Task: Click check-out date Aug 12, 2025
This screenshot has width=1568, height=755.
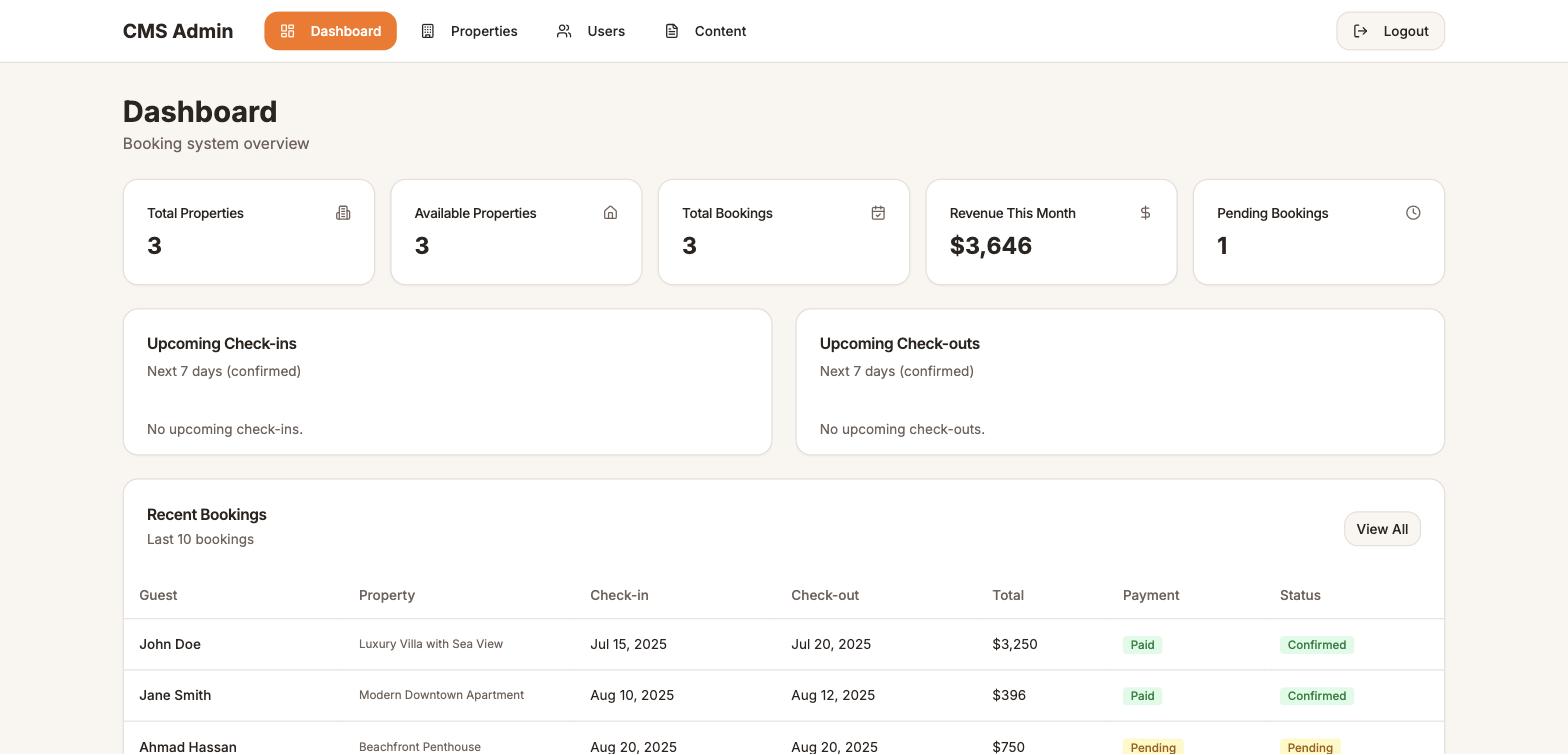Action: tap(833, 695)
